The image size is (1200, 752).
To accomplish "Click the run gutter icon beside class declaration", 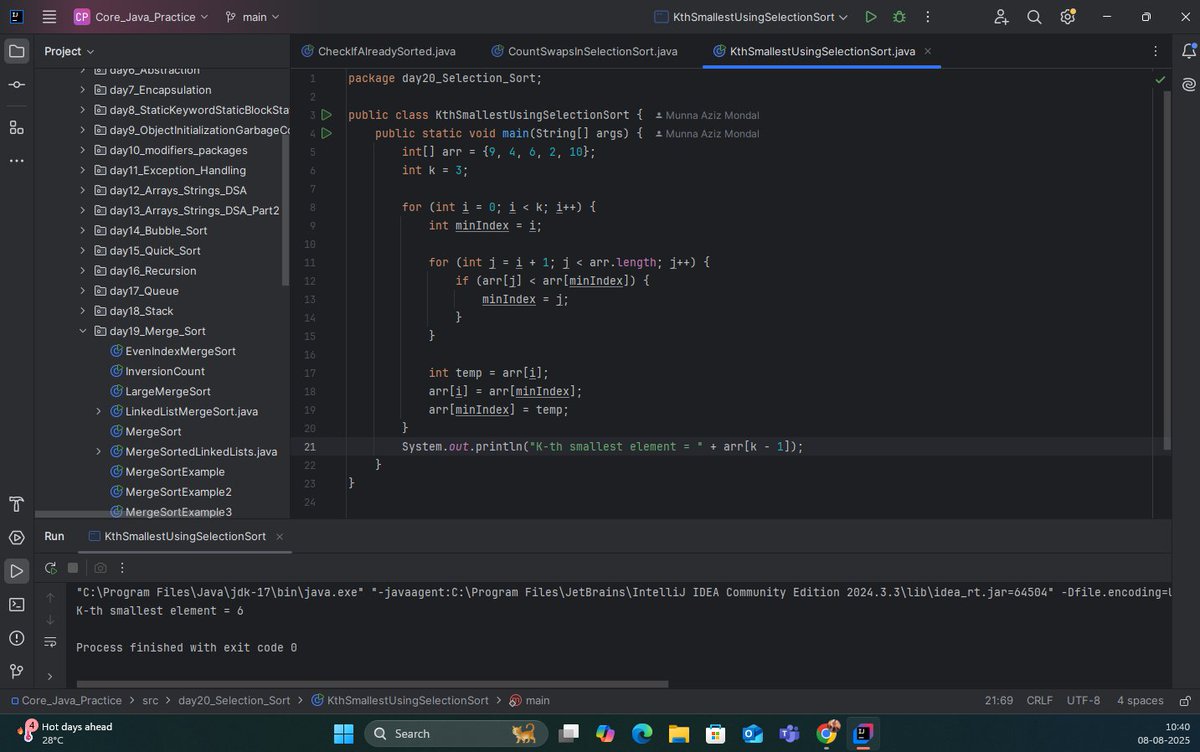I will pos(326,115).
